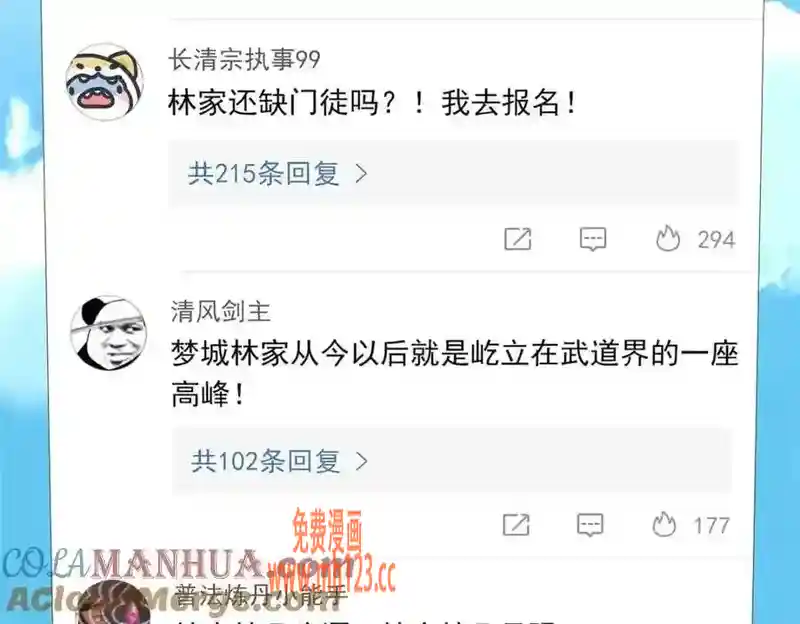Open the partially visible bottom commenter avatar

[x=112, y=603]
